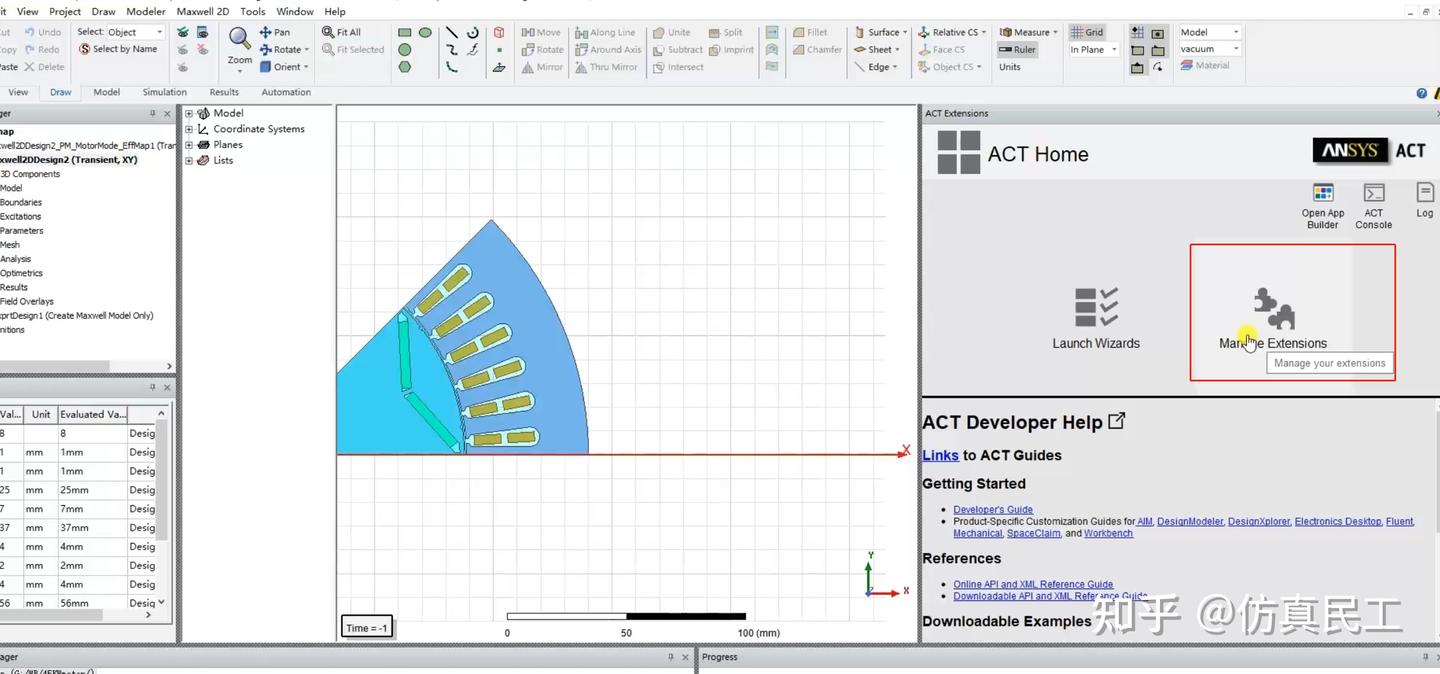This screenshot has width=1440, height=674.
Task: Click the Time = -1 field
Action: point(366,626)
